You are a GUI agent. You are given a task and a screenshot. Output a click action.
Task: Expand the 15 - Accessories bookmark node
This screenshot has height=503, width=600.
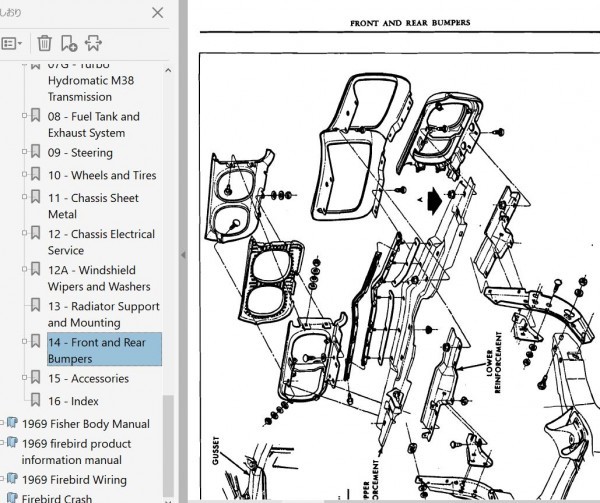[24, 377]
